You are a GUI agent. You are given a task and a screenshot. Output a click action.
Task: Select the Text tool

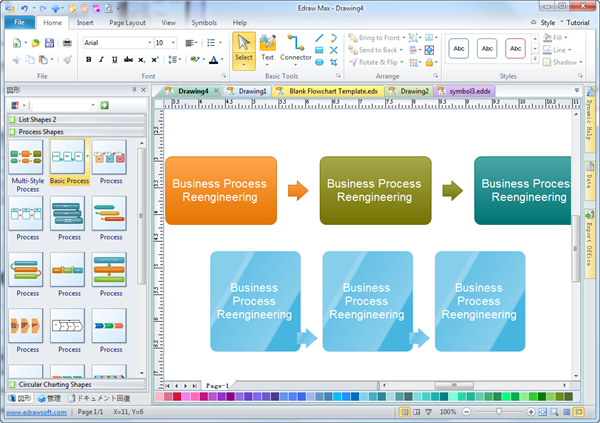click(x=268, y=48)
